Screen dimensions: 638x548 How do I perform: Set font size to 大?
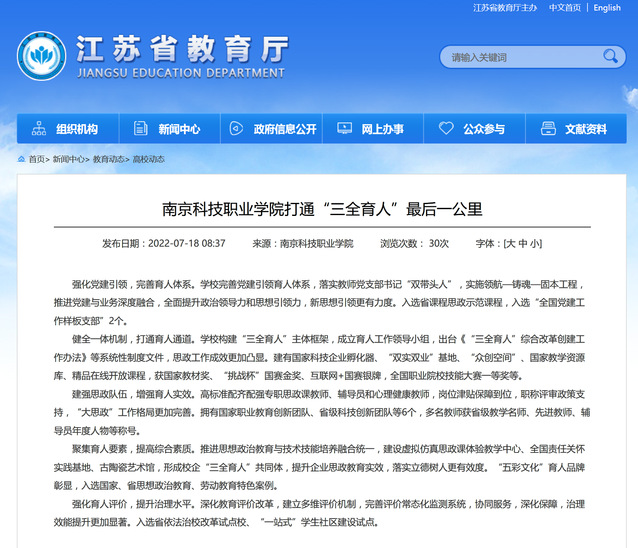511,243
